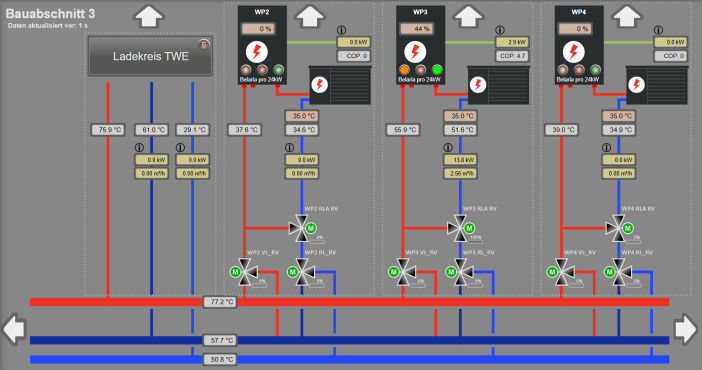Click the WP4 VL_RV valve
Image resolution: width=702 pixels, height=370 pixels.
pyautogui.click(x=561, y=271)
